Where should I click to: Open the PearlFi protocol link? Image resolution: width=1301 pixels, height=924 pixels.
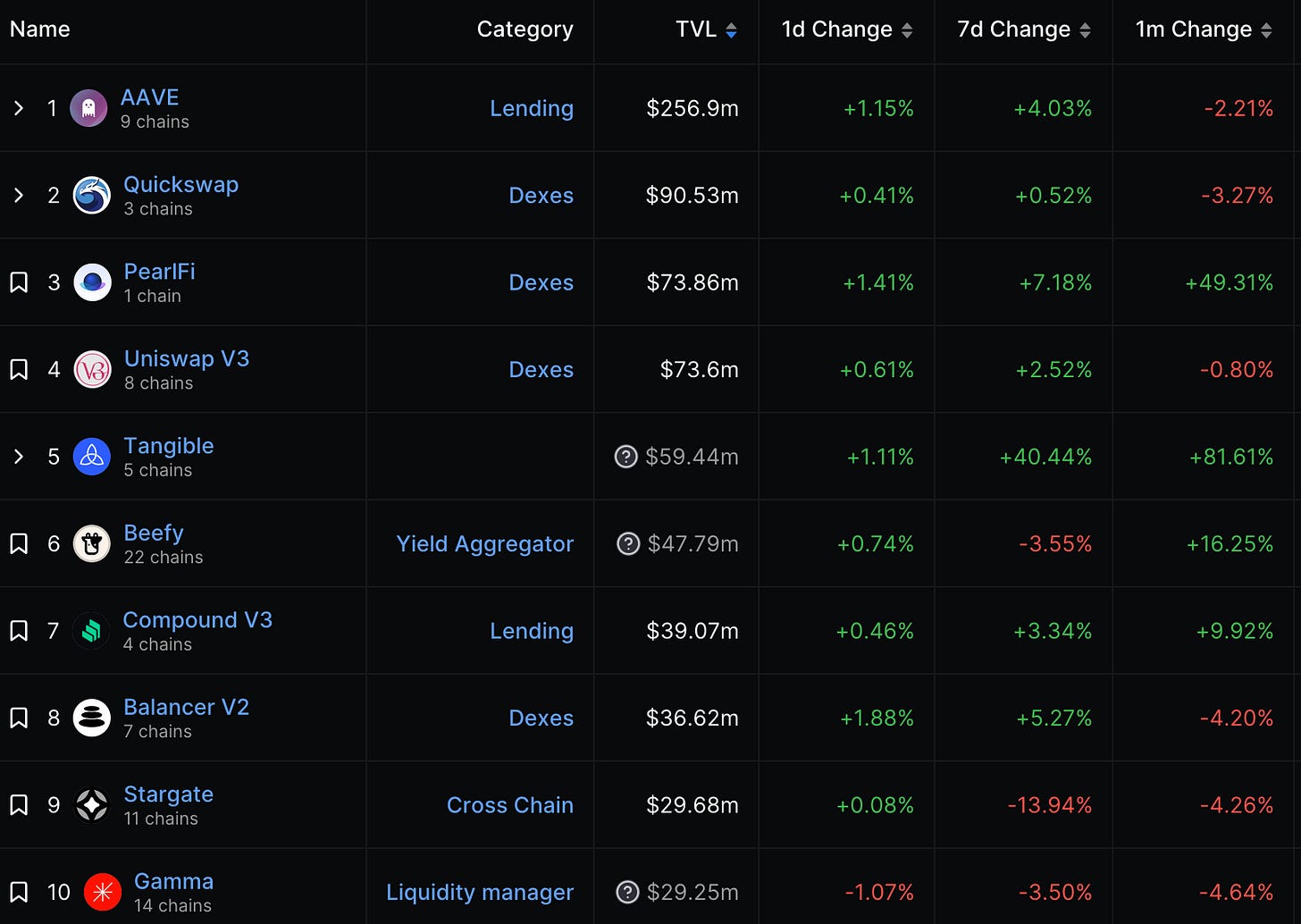pos(159,272)
